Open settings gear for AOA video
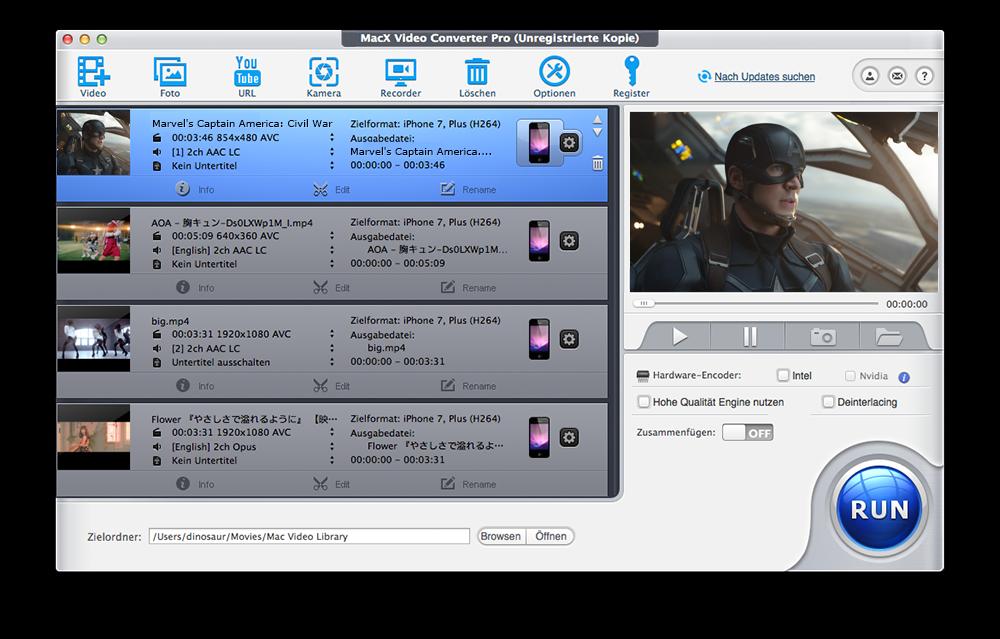 tap(570, 240)
